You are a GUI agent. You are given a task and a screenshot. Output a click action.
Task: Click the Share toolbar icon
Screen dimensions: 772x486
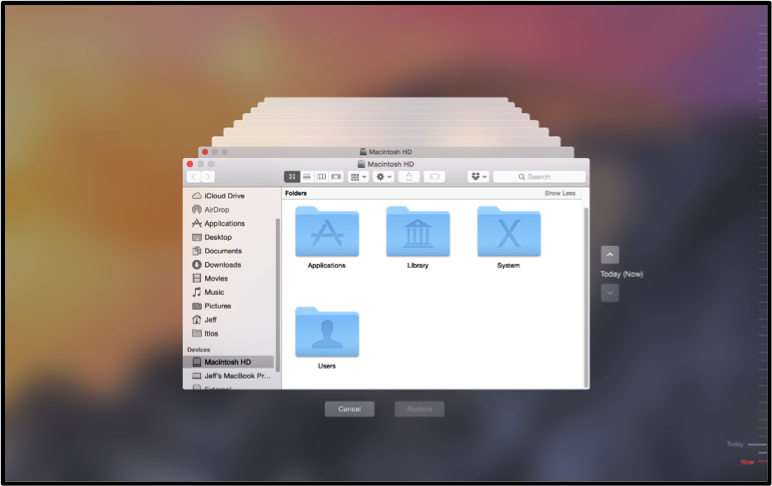click(409, 177)
